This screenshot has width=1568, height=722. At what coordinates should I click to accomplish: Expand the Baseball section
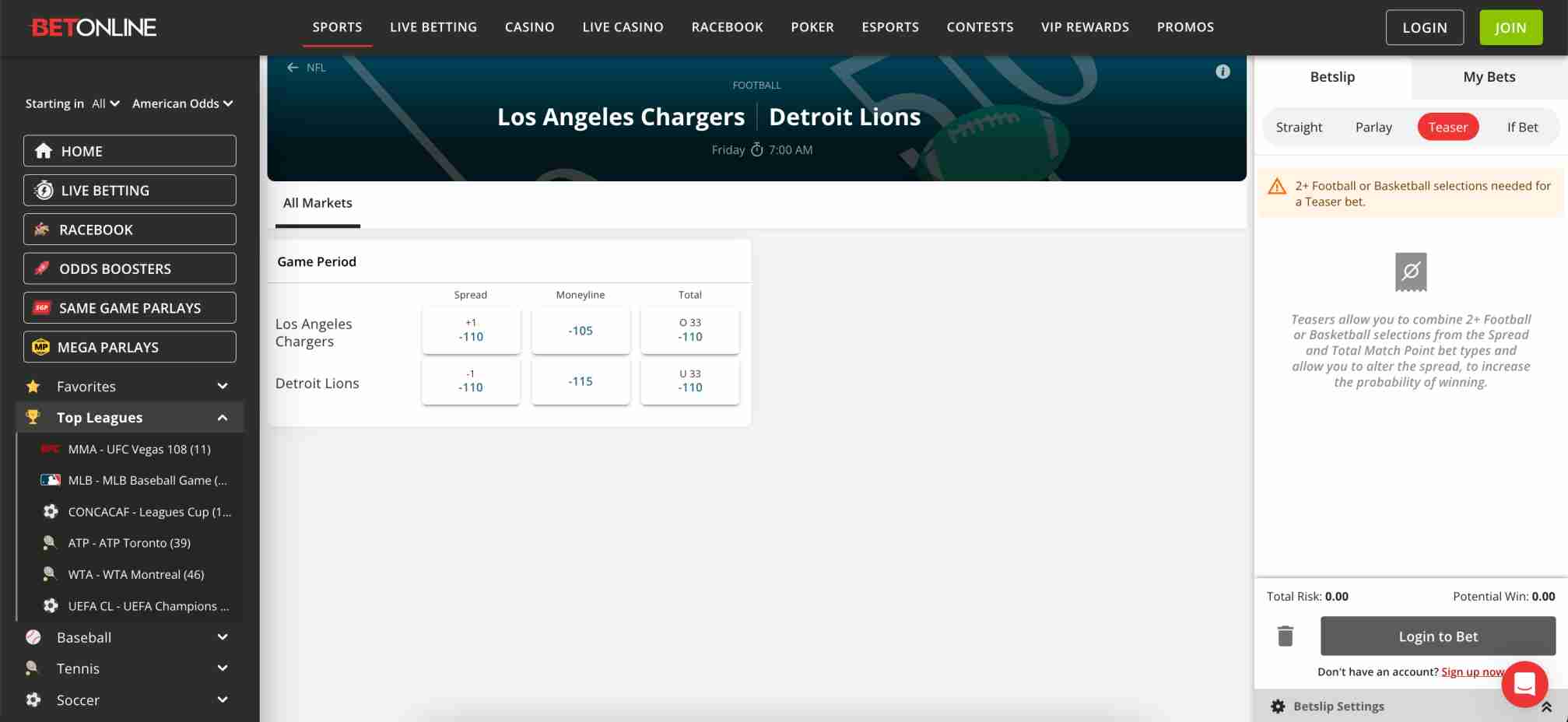pos(222,637)
